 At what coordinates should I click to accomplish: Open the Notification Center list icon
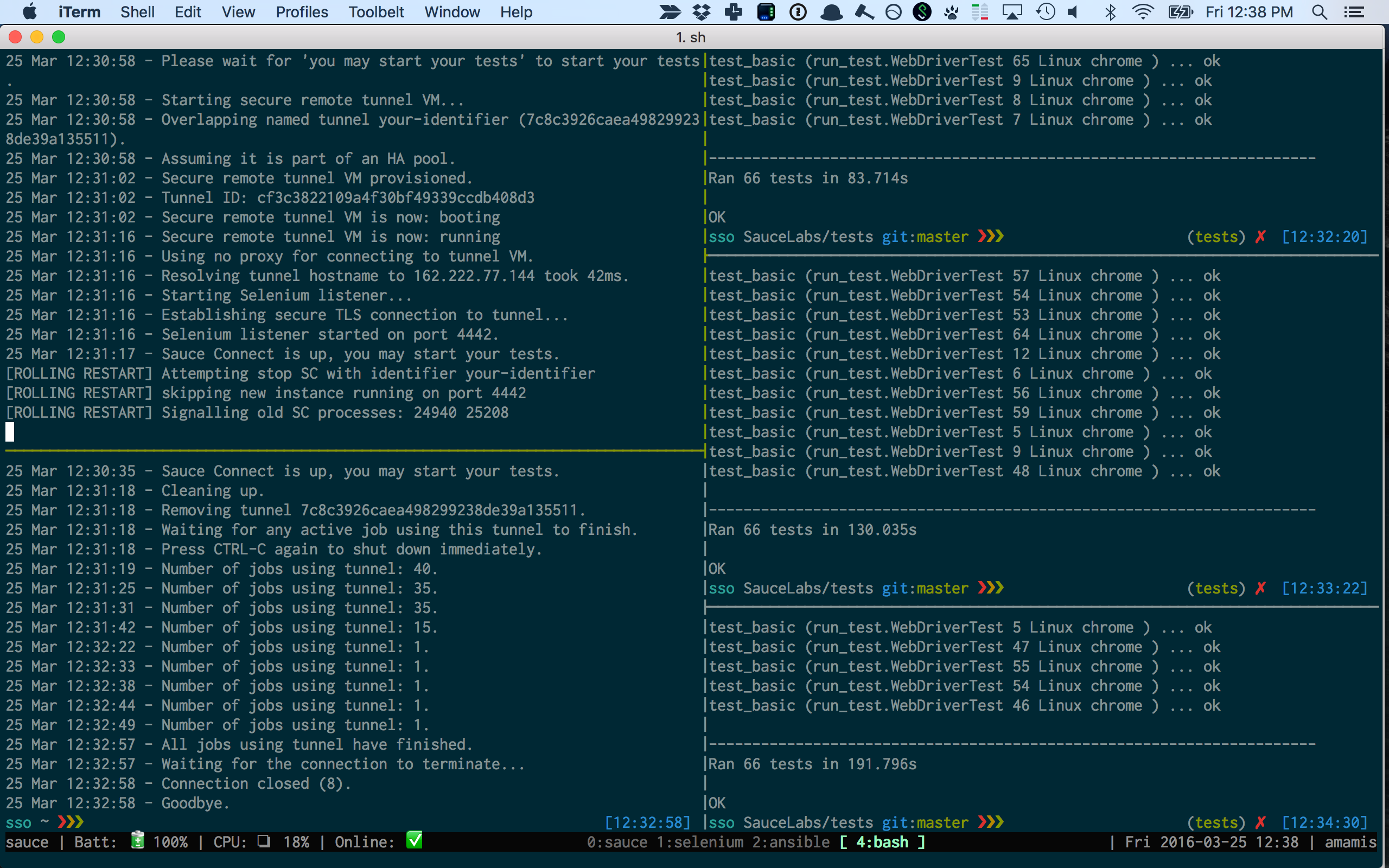coord(1355,12)
